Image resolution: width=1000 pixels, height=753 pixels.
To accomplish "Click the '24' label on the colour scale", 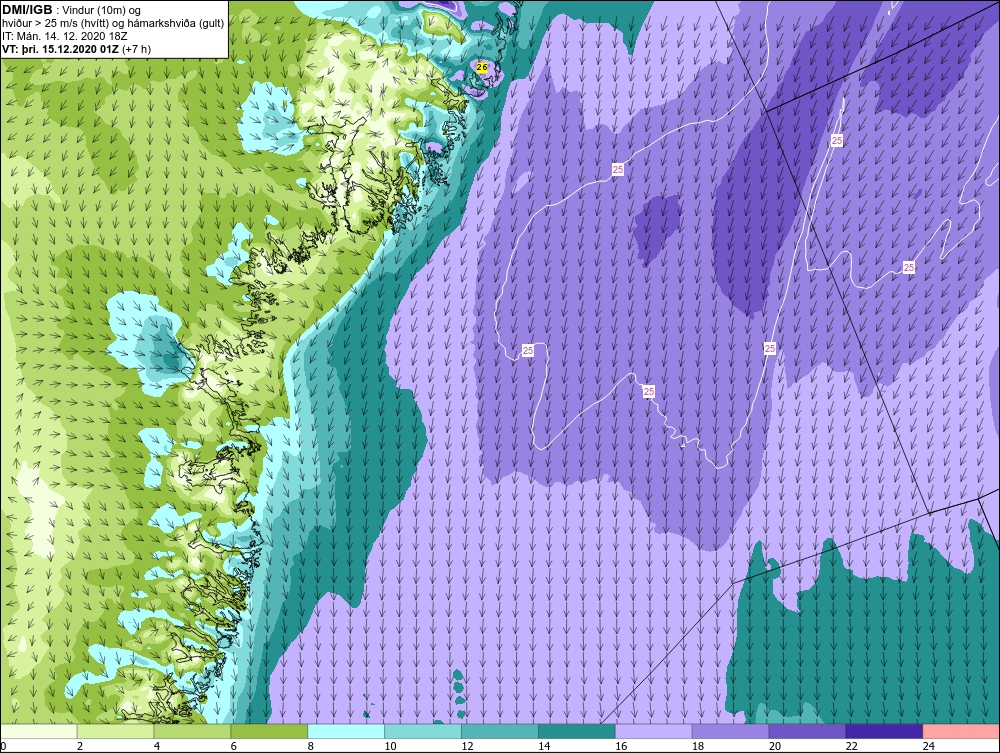I will [x=929, y=746].
